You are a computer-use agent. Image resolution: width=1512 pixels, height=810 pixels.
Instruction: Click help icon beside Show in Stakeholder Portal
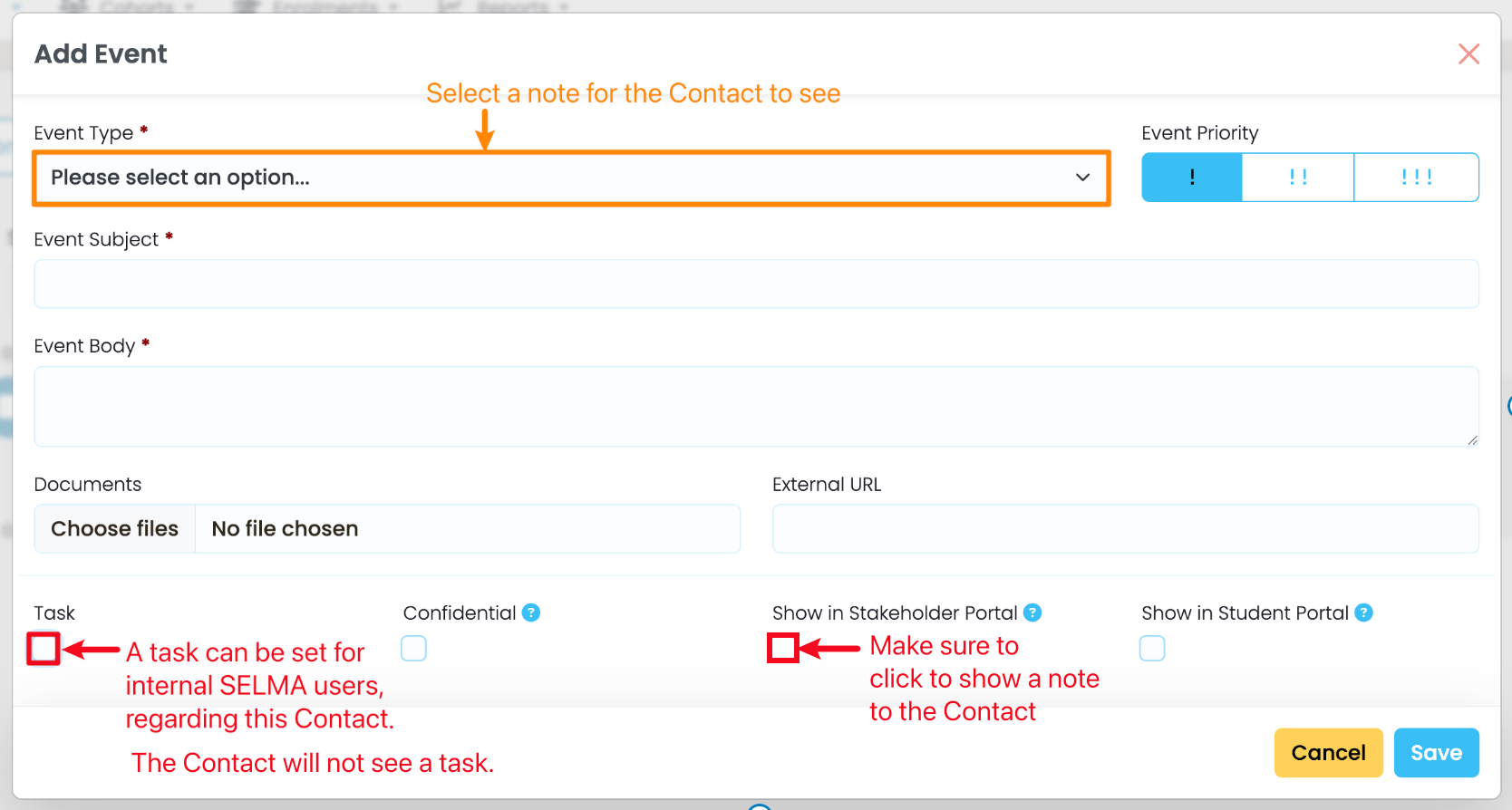coord(1032,613)
